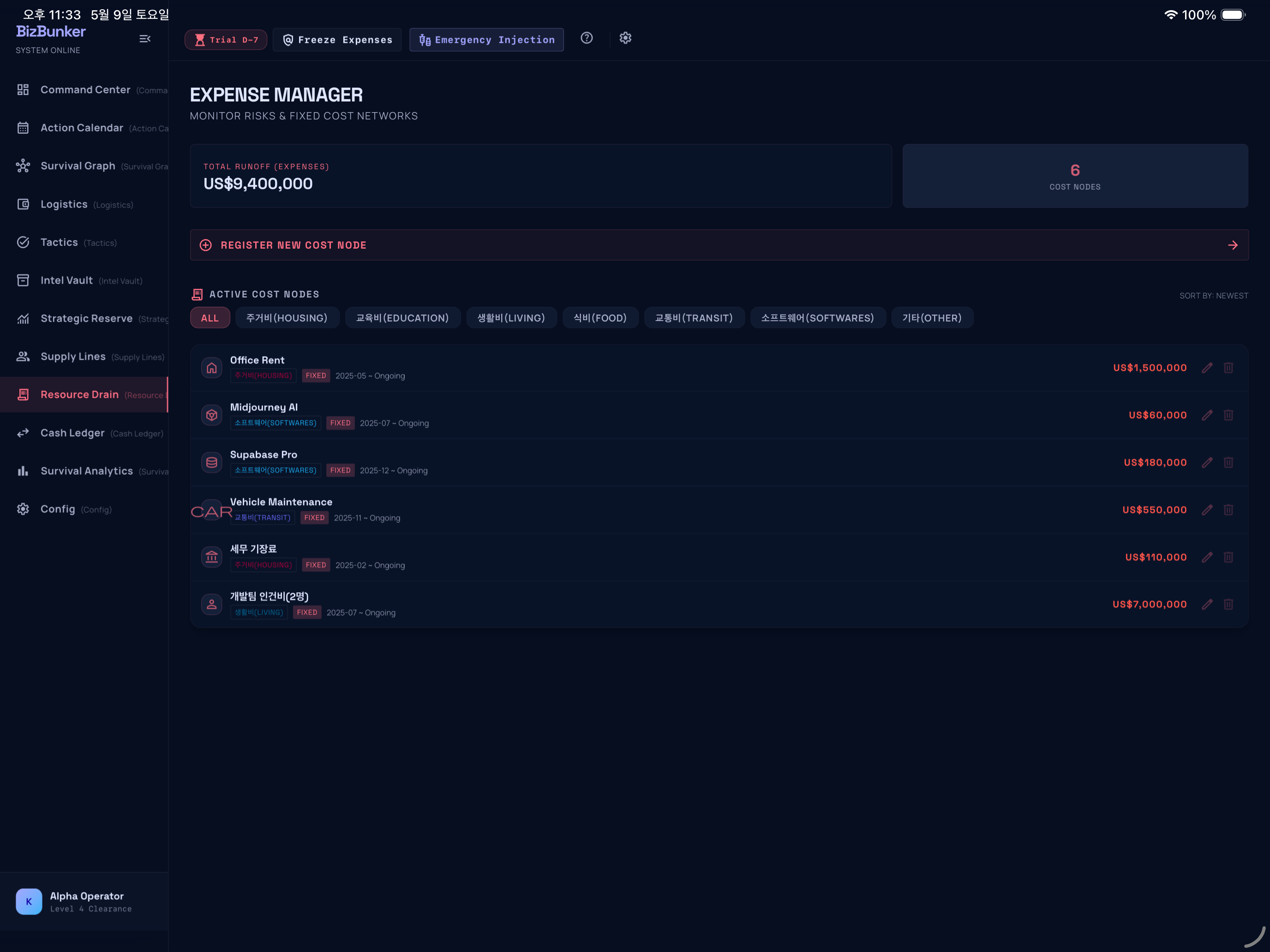The width and height of the screenshot is (1270, 952).
Task: Edit the 개발팀 인건비(2명) cost node
Action: coord(1207,604)
